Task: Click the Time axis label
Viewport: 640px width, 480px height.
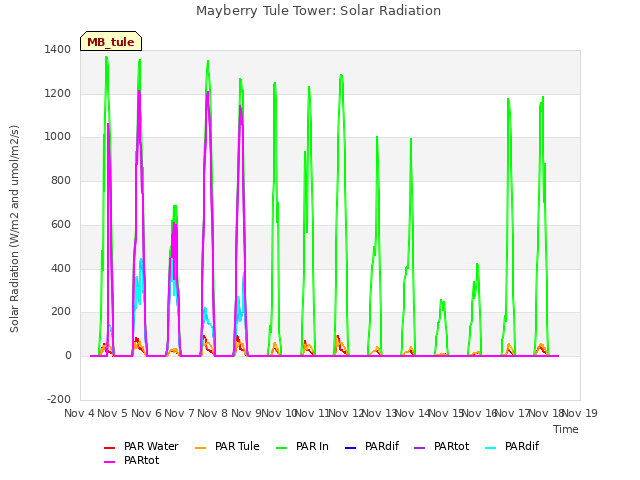Action: click(566, 429)
